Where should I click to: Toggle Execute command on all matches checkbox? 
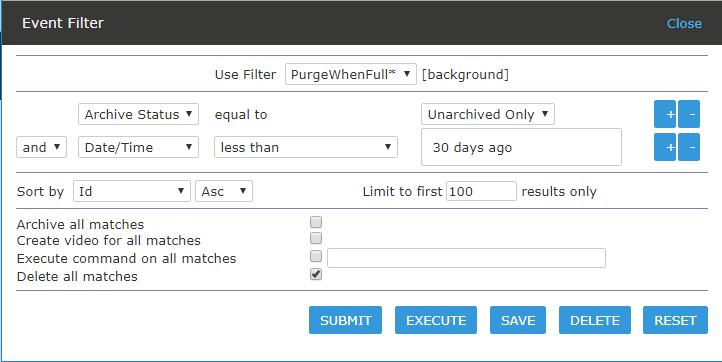pos(316,256)
